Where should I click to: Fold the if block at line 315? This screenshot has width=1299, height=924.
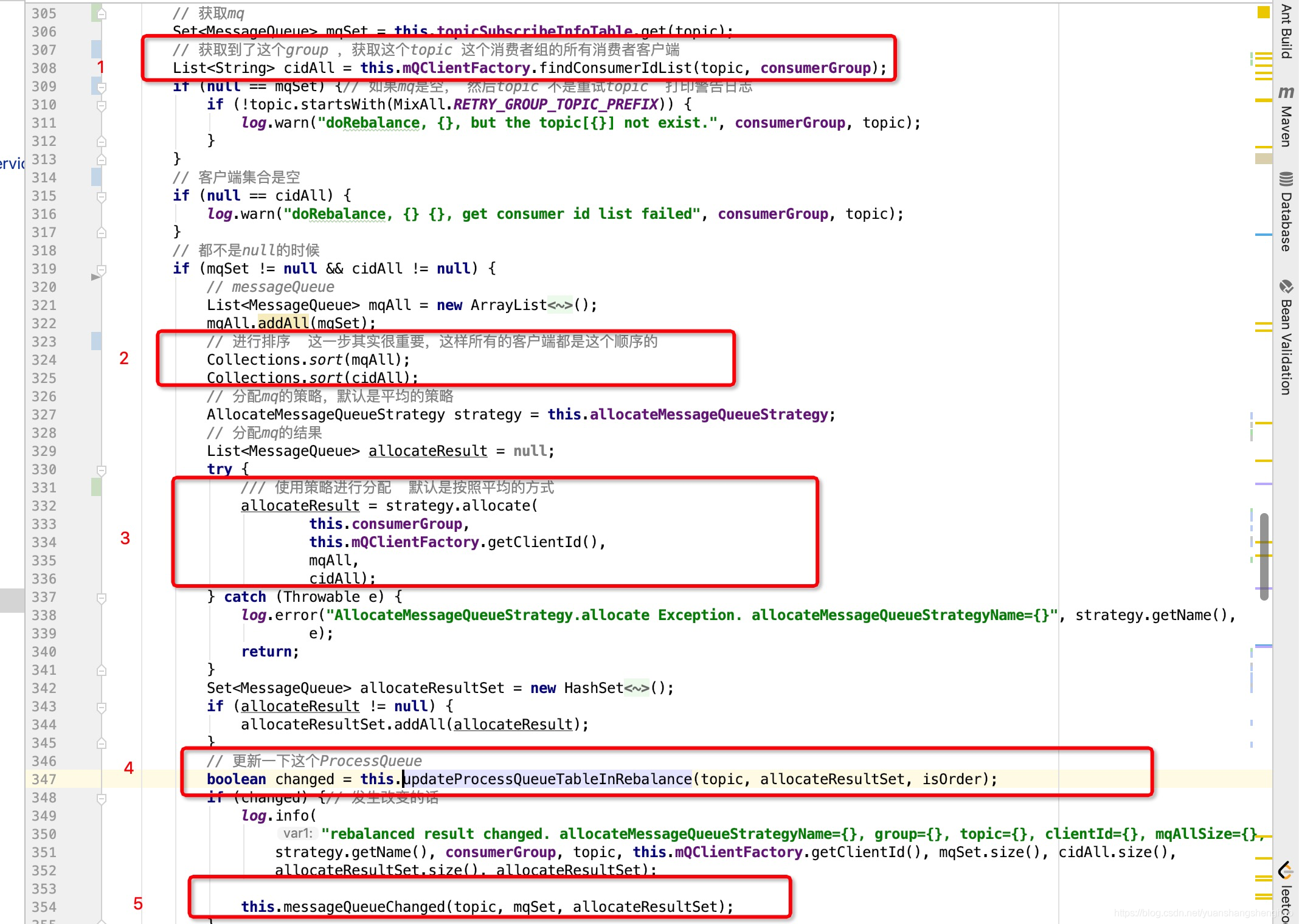(102, 196)
